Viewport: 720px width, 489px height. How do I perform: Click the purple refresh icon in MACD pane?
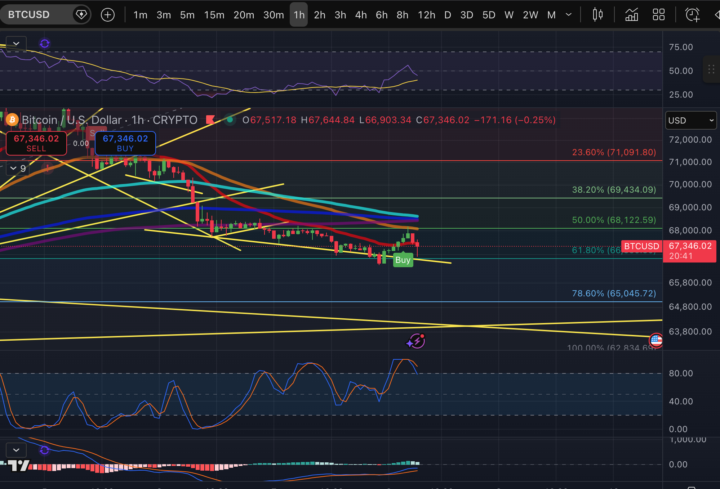(45, 450)
